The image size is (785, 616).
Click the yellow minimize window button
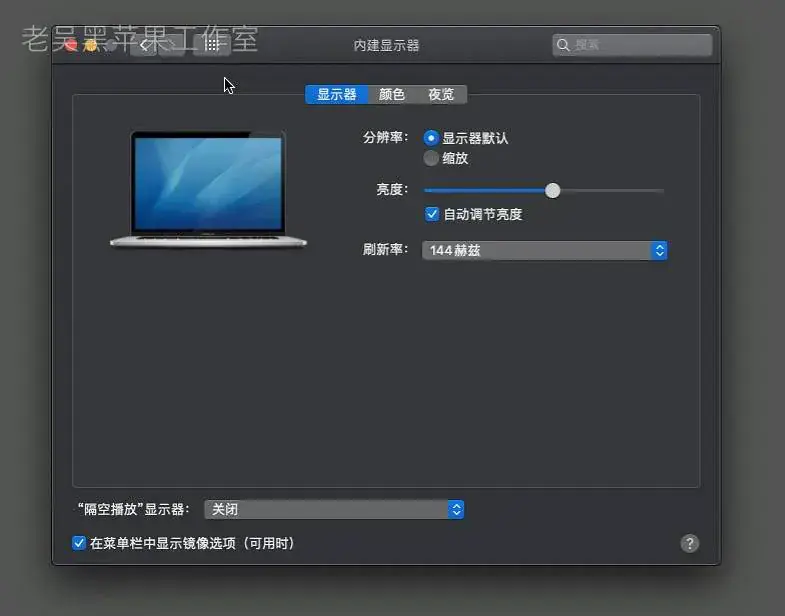coord(91,46)
